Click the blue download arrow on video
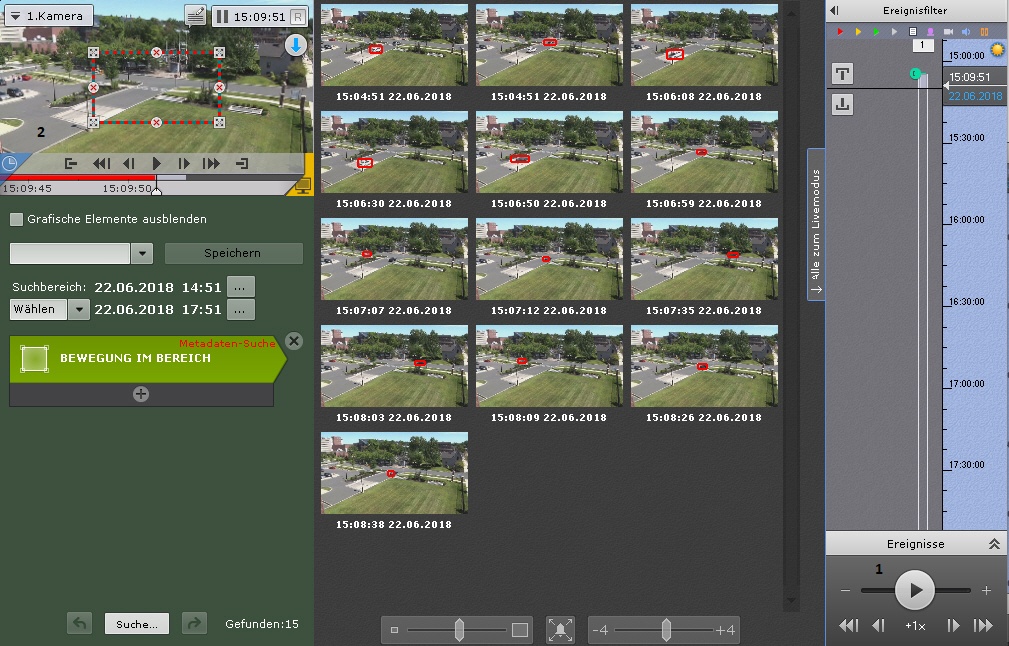This screenshot has height=646, width=1009. click(295, 45)
